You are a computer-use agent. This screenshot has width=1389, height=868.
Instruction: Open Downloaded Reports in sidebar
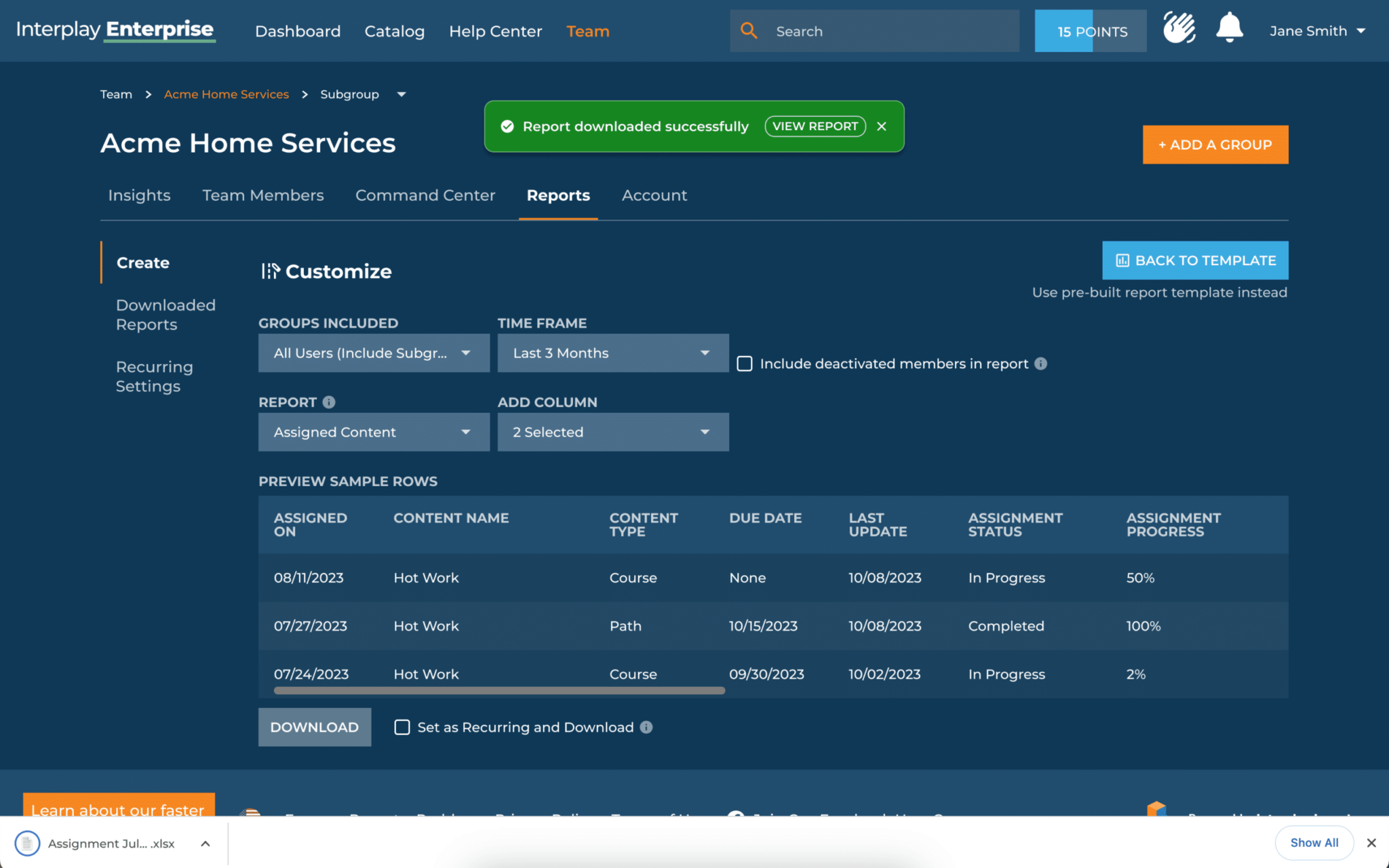click(165, 315)
